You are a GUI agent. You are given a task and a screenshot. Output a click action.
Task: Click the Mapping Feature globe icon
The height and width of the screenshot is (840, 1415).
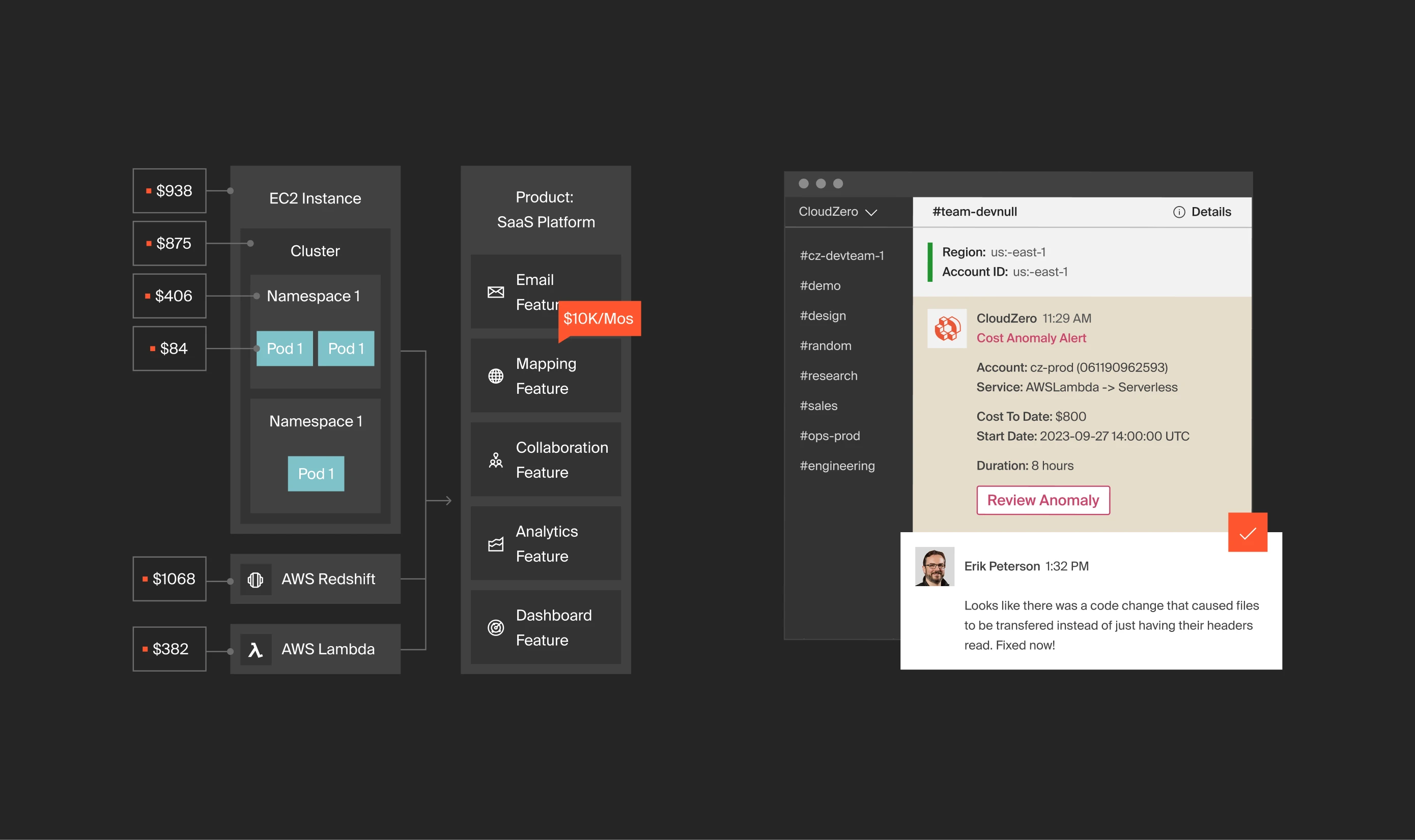point(495,376)
